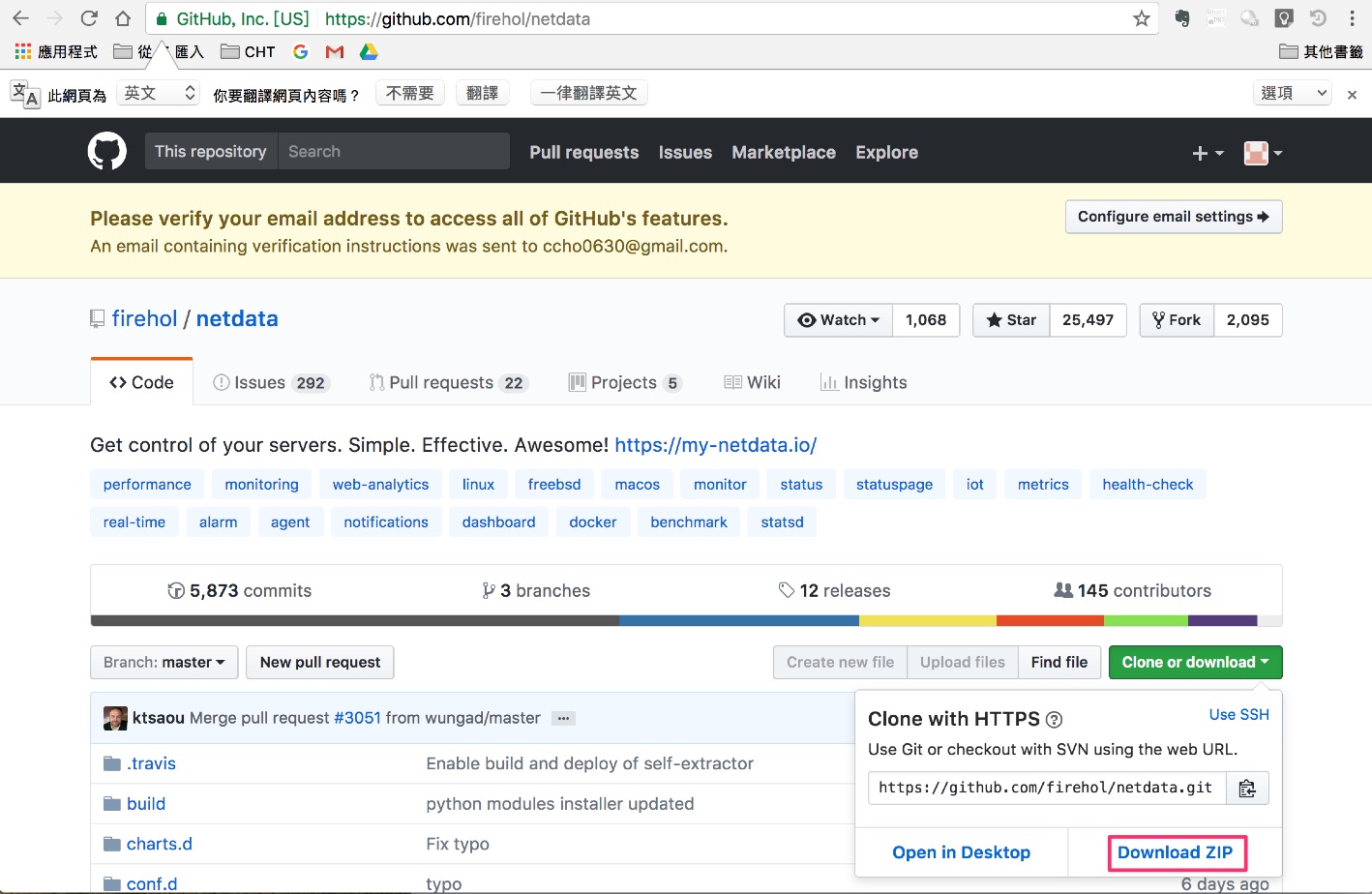The width and height of the screenshot is (1372, 894).
Task: Open translate options dropdown
Action: (x=1293, y=93)
